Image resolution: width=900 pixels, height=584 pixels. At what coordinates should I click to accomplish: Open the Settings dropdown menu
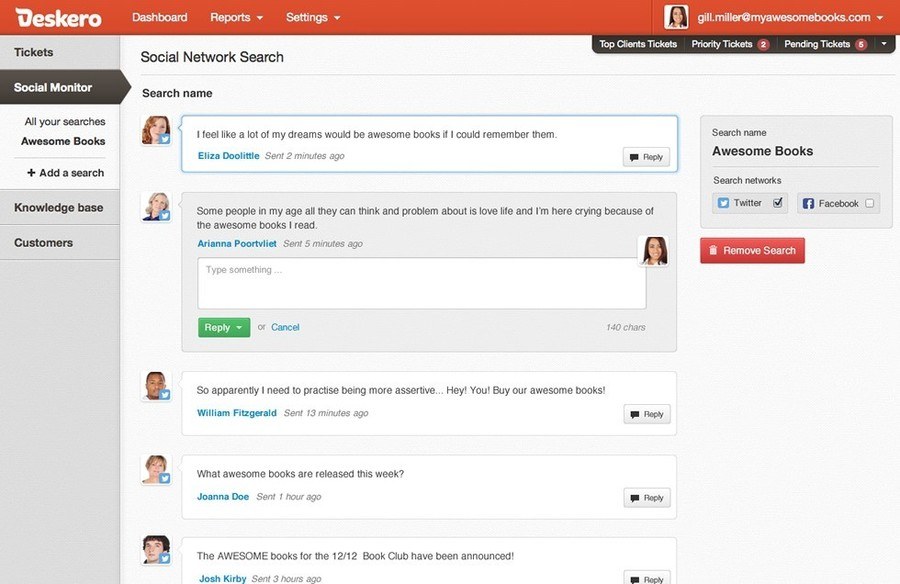tap(313, 17)
